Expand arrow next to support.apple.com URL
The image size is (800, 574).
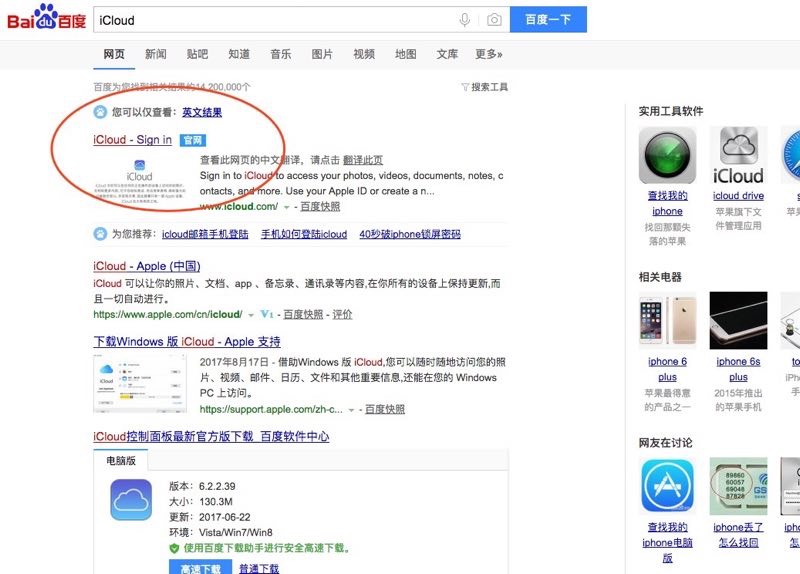click(x=352, y=410)
